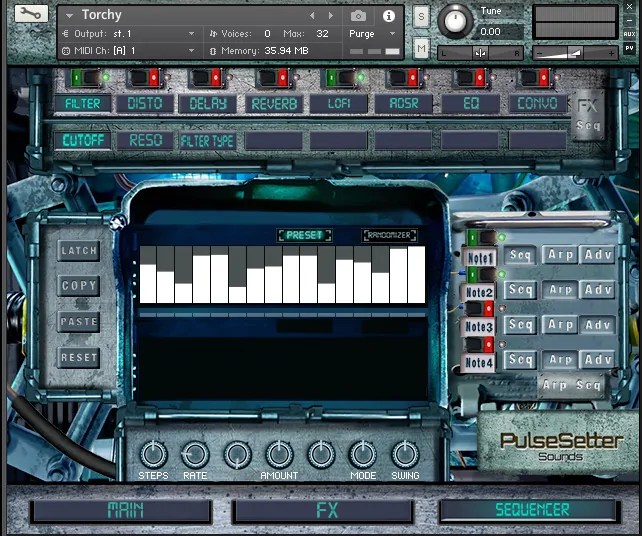The height and width of the screenshot is (536, 642).
Task: Select the ADSR effect tab
Action: point(404,104)
